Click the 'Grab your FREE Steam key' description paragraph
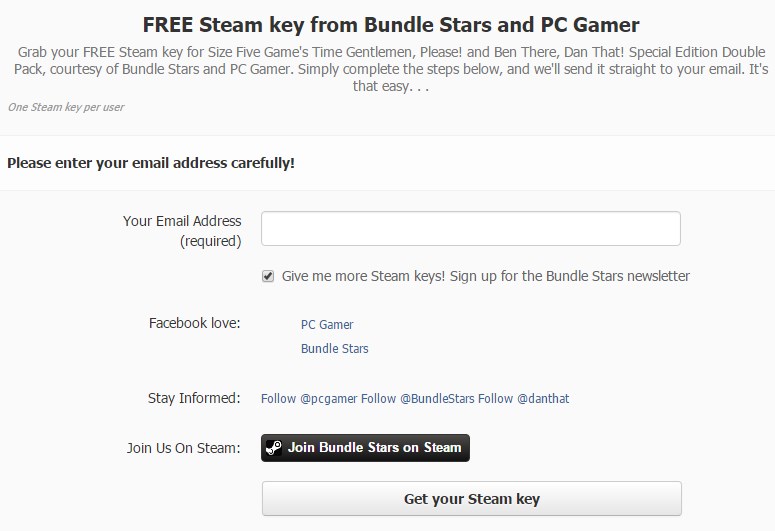Viewport: 775px width, 531px height. (391, 69)
